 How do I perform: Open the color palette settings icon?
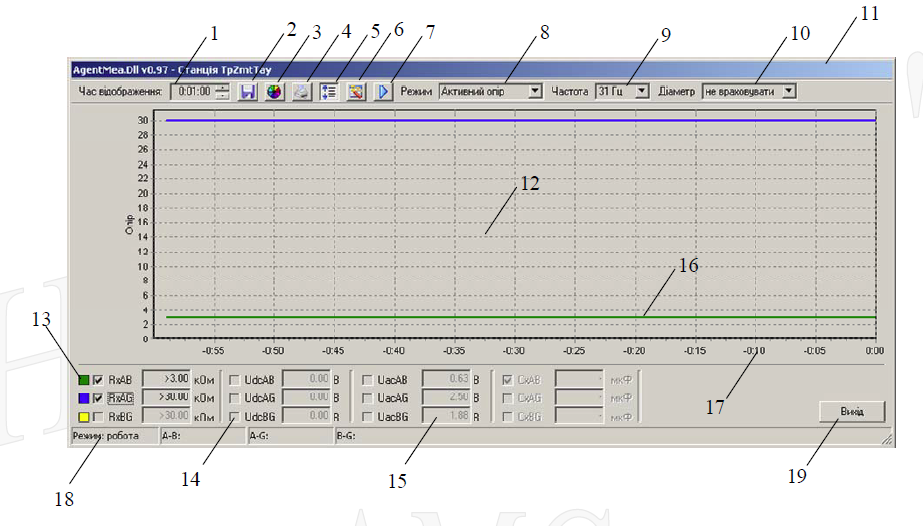click(274, 92)
